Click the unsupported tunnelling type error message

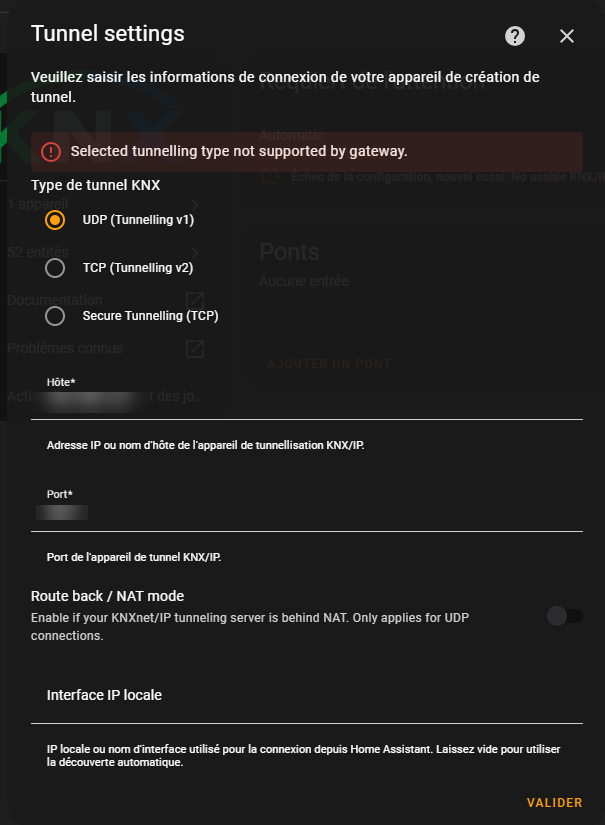pos(239,152)
